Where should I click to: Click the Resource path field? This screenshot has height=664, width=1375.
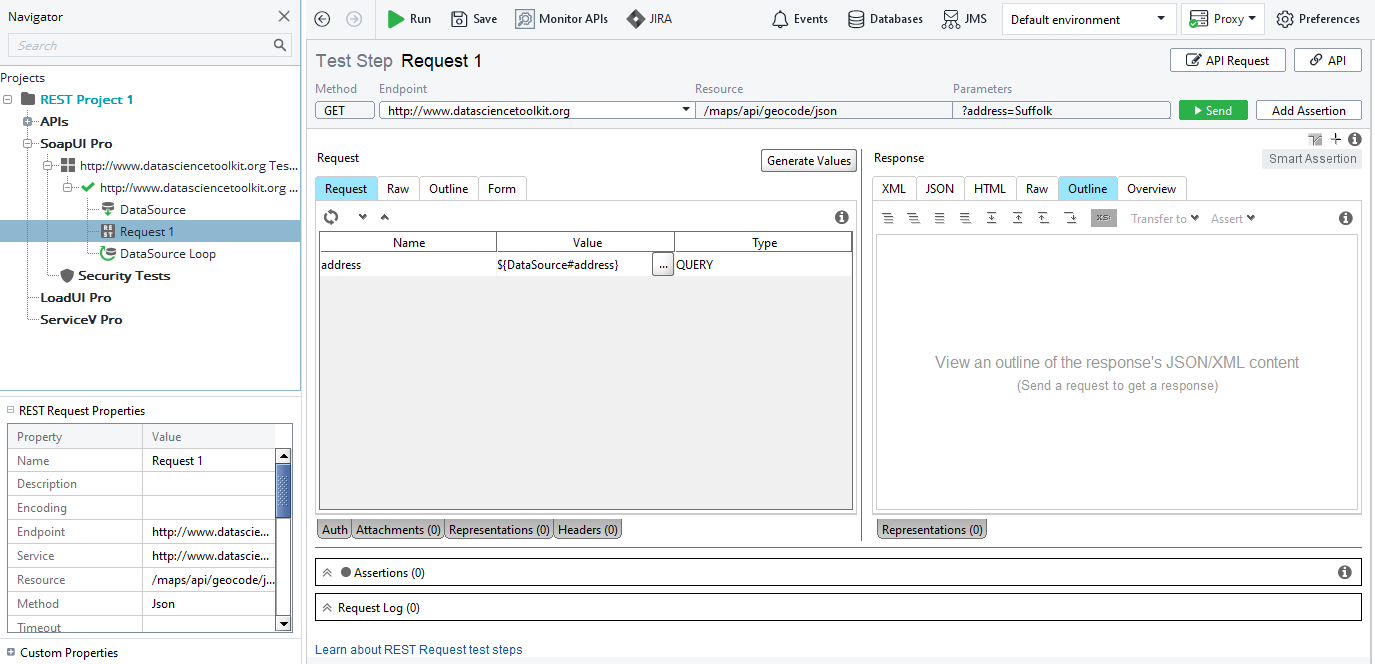[824, 111]
